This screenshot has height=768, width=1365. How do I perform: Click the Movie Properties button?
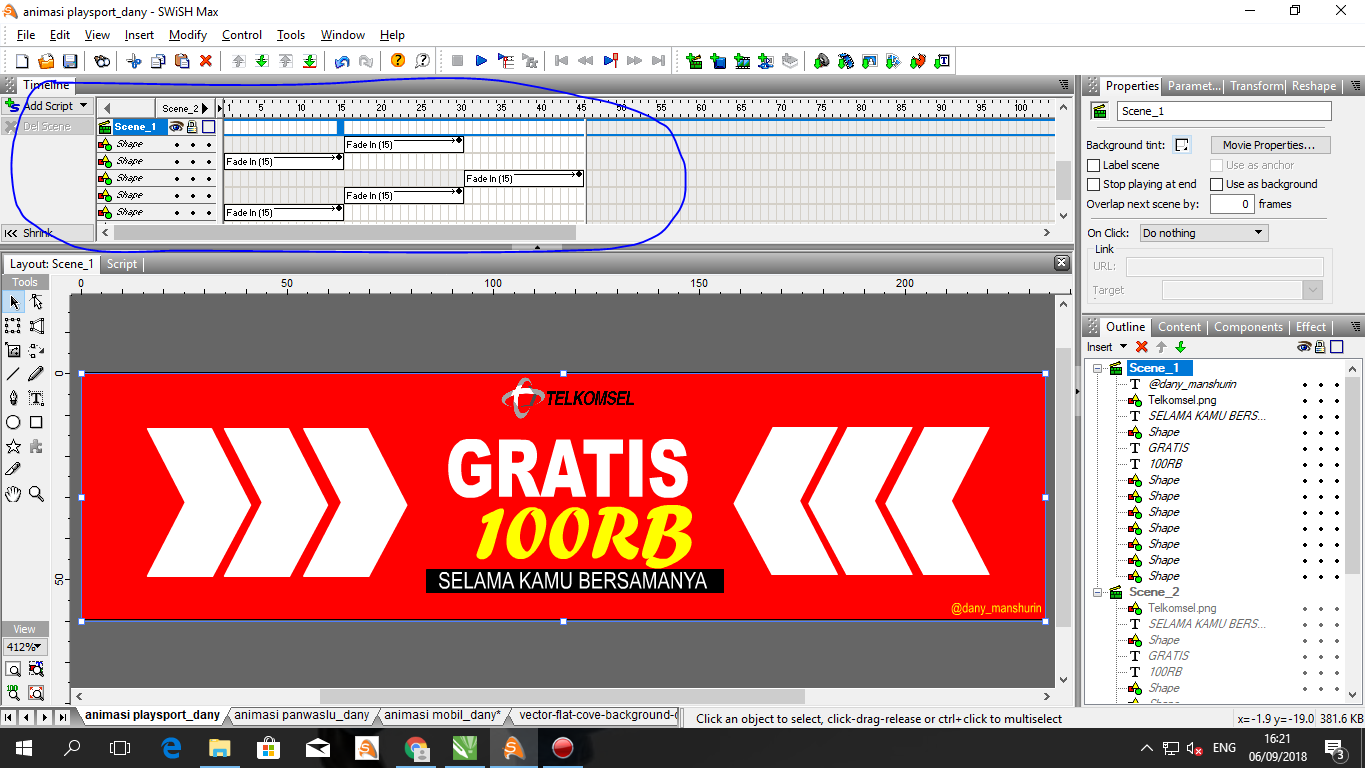tap(1270, 145)
